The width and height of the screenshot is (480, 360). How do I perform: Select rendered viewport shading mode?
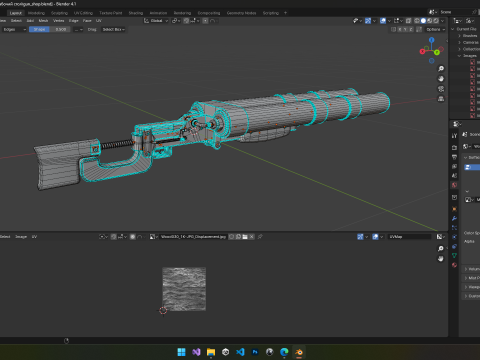436,21
